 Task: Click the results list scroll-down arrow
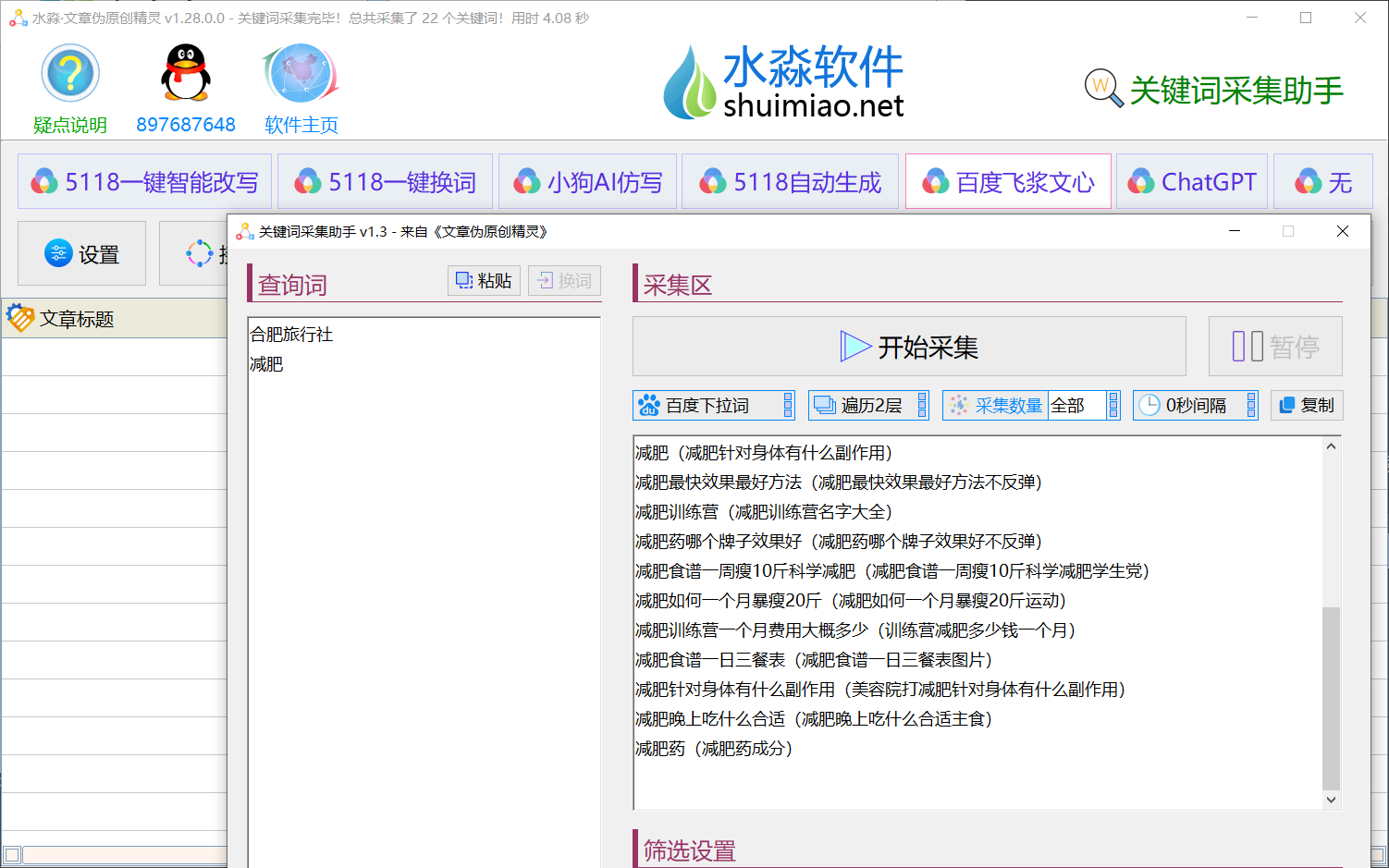pyautogui.click(x=1331, y=800)
